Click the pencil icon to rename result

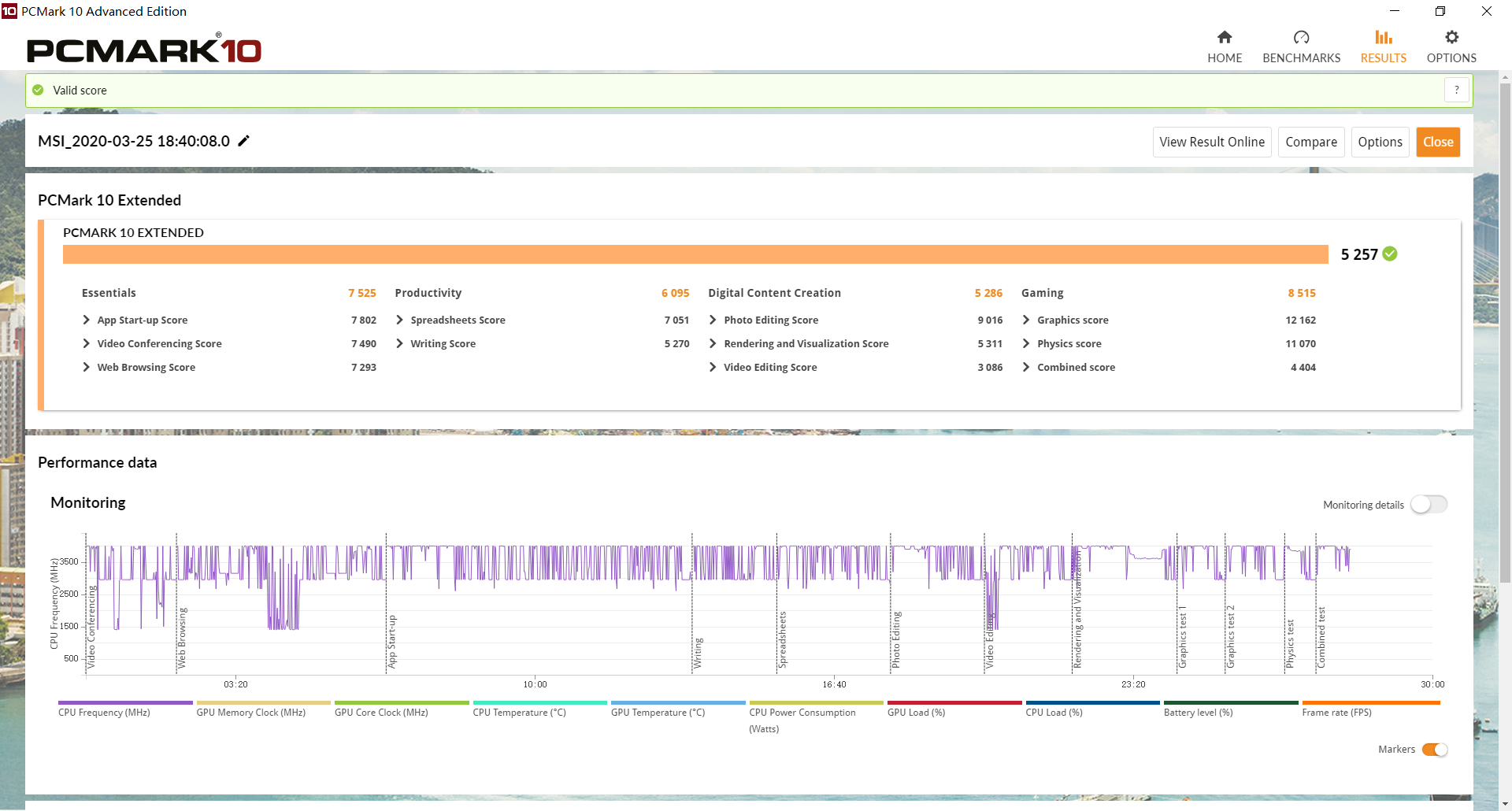click(244, 141)
